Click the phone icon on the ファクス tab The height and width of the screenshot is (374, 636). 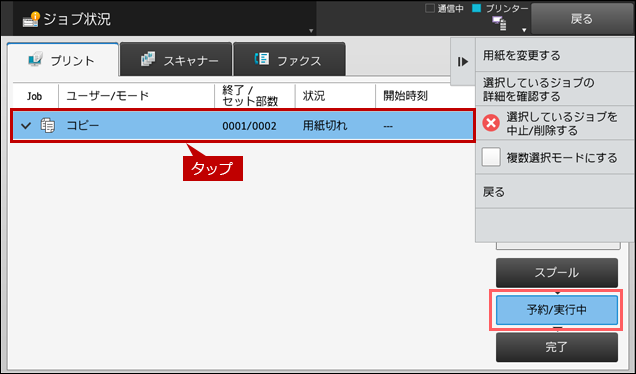(262, 59)
